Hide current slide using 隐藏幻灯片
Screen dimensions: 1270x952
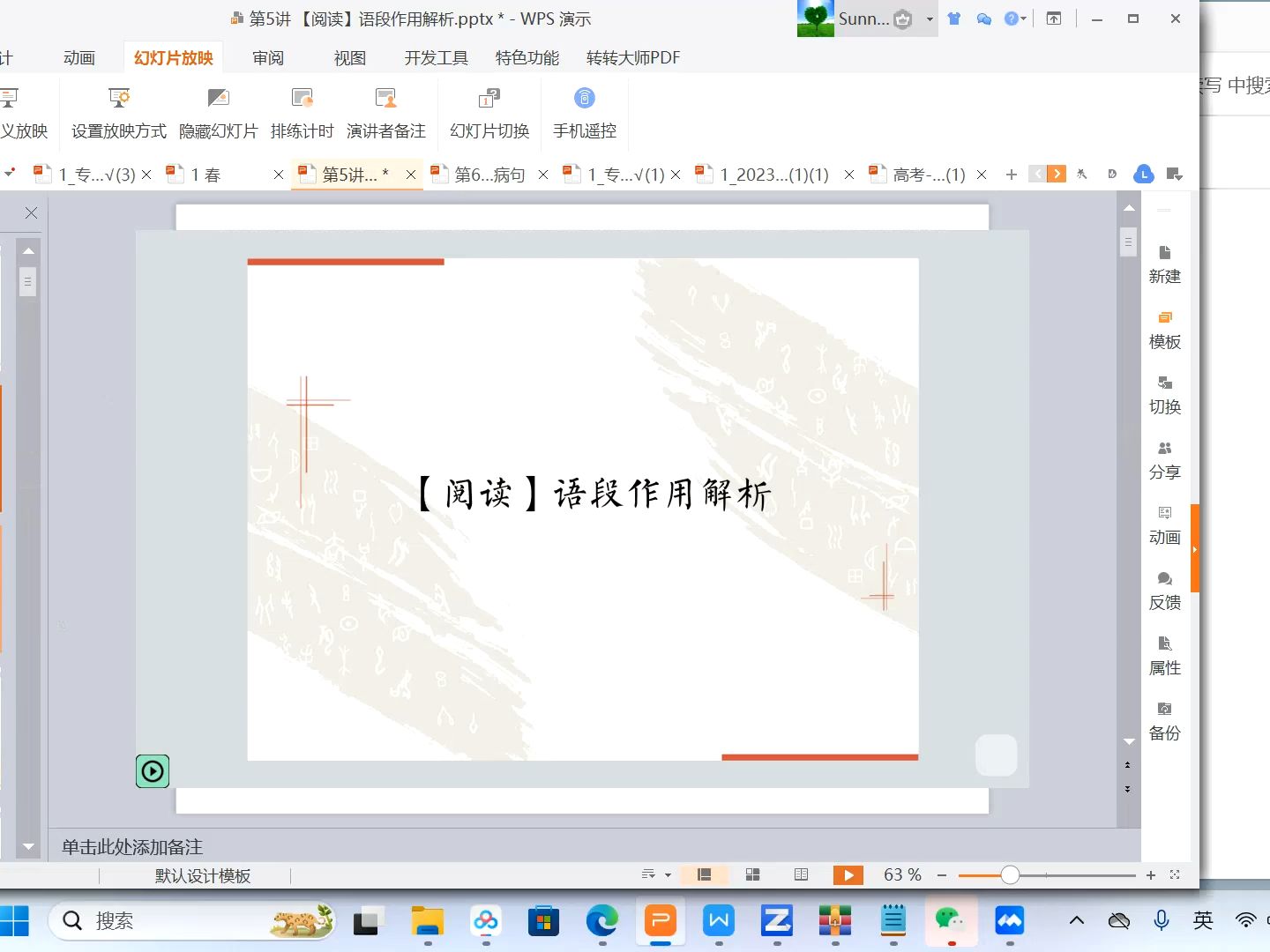pyautogui.click(x=218, y=113)
